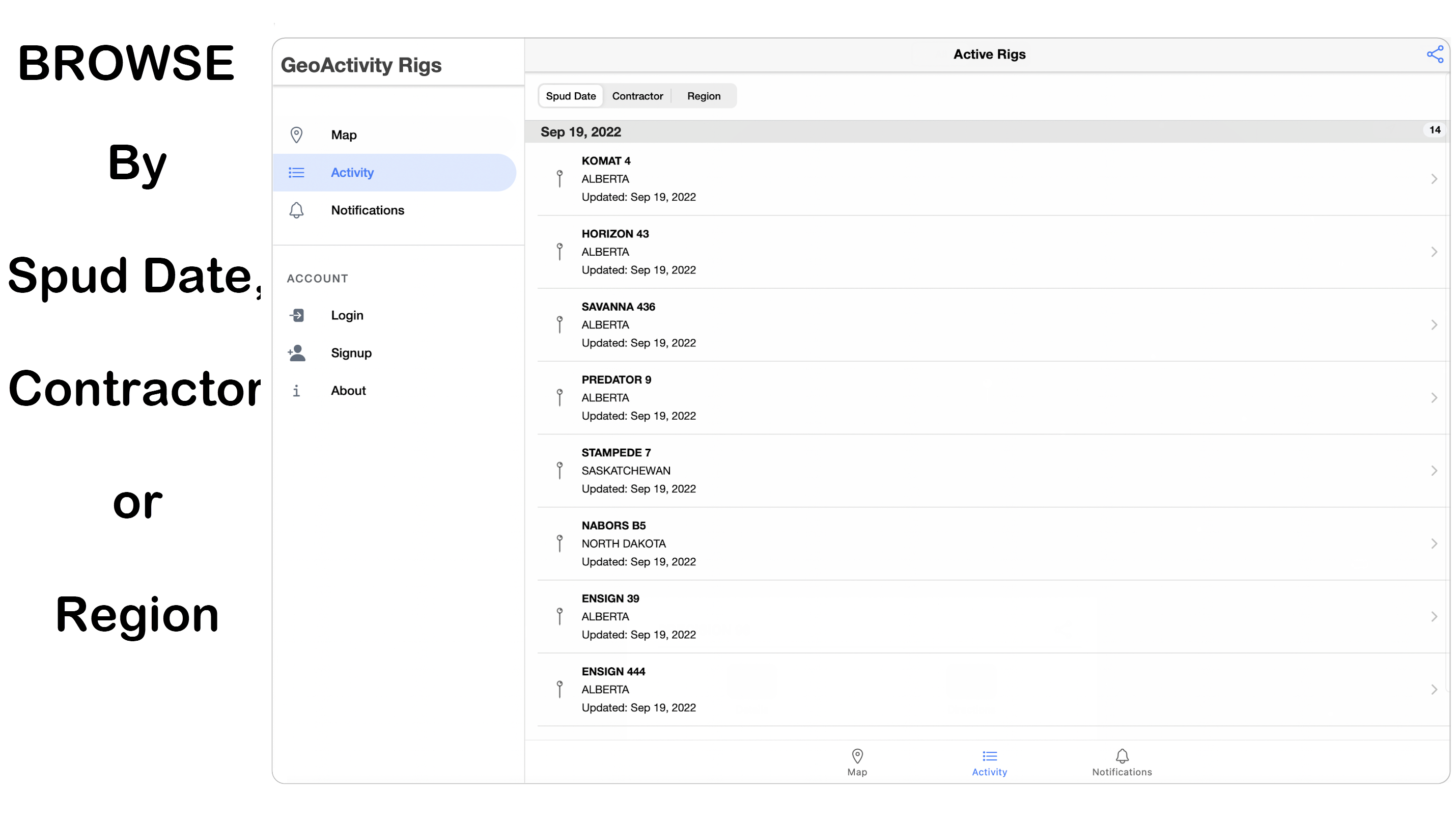Image resolution: width=1456 pixels, height=819 pixels.
Task: Expand KOMAT 4 details via chevron
Action: pyautogui.click(x=1434, y=179)
